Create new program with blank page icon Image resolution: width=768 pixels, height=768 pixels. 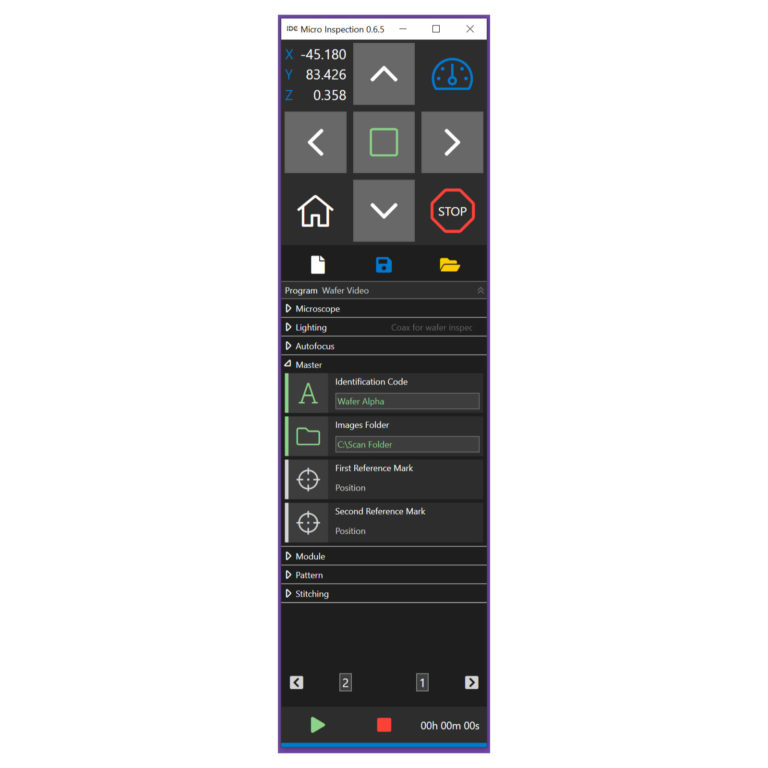click(x=318, y=265)
